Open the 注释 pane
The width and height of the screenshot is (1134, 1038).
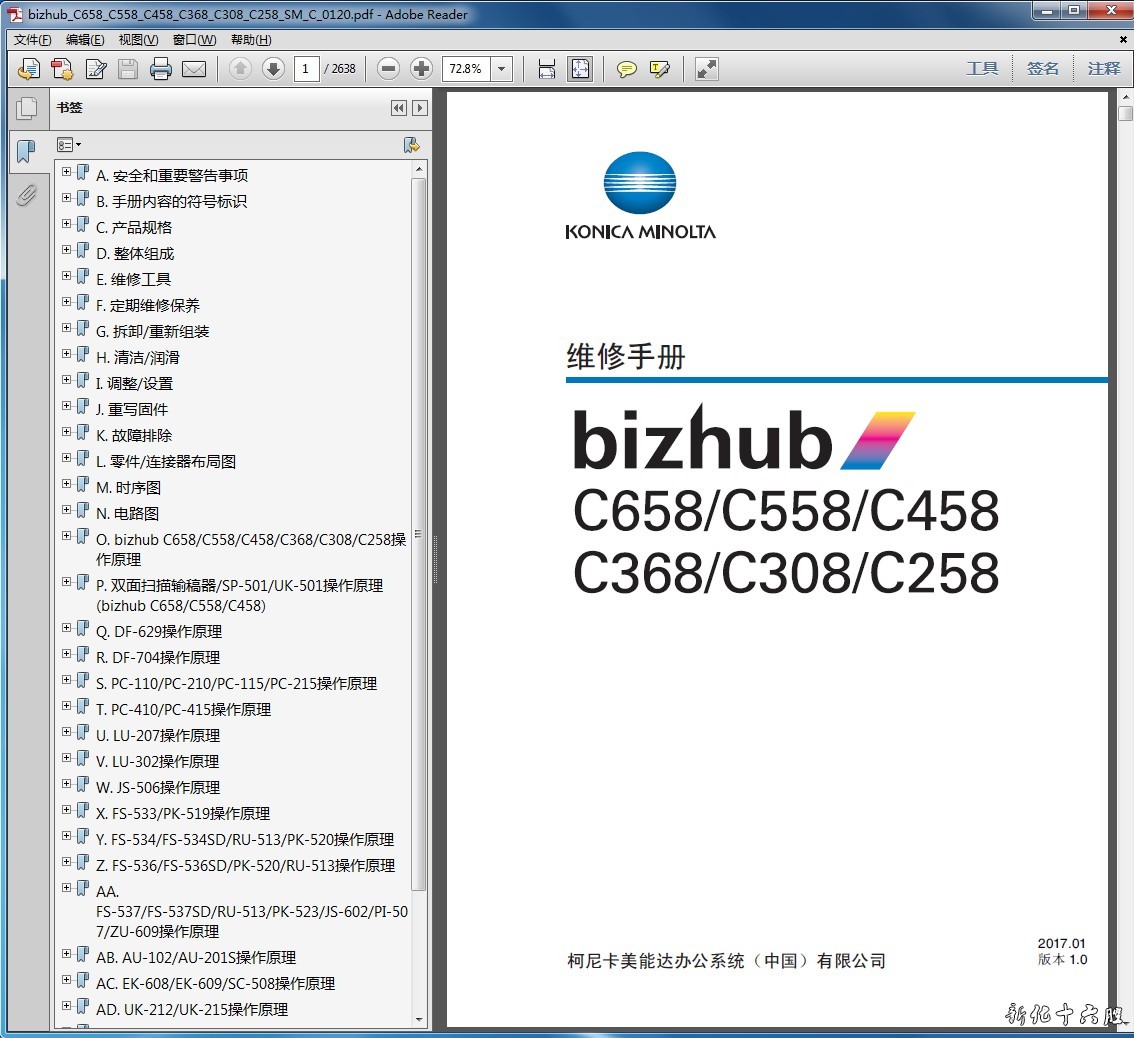pos(1104,69)
